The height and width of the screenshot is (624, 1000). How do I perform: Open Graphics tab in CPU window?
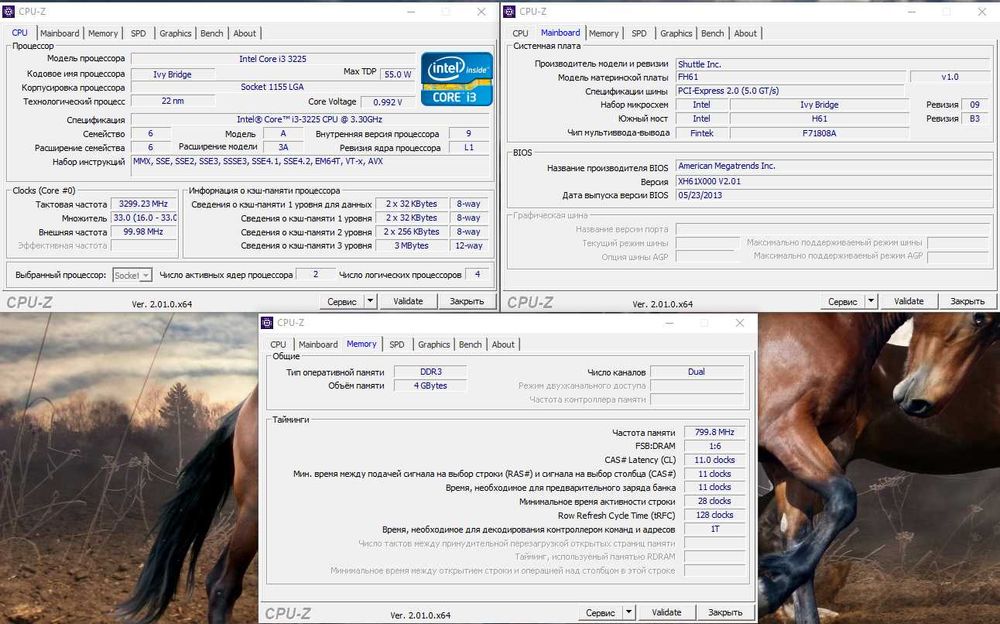tap(175, 33)
